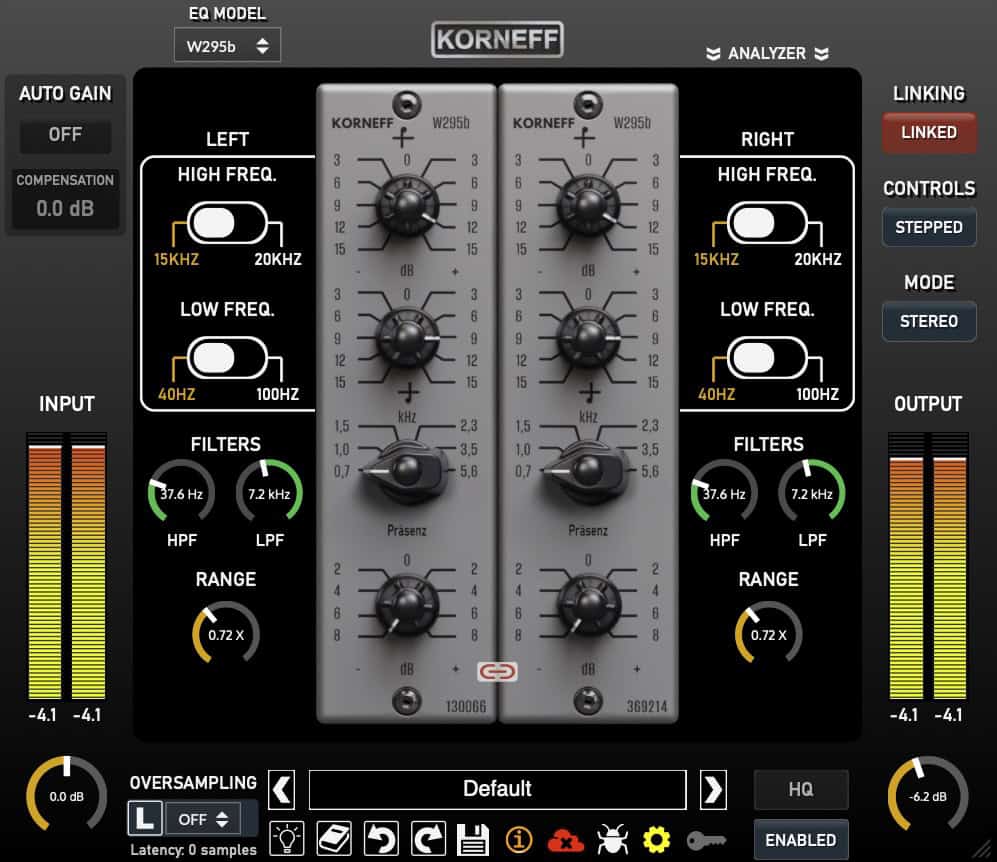
Task: Click the gray key license icon
Action: point(706,840)
